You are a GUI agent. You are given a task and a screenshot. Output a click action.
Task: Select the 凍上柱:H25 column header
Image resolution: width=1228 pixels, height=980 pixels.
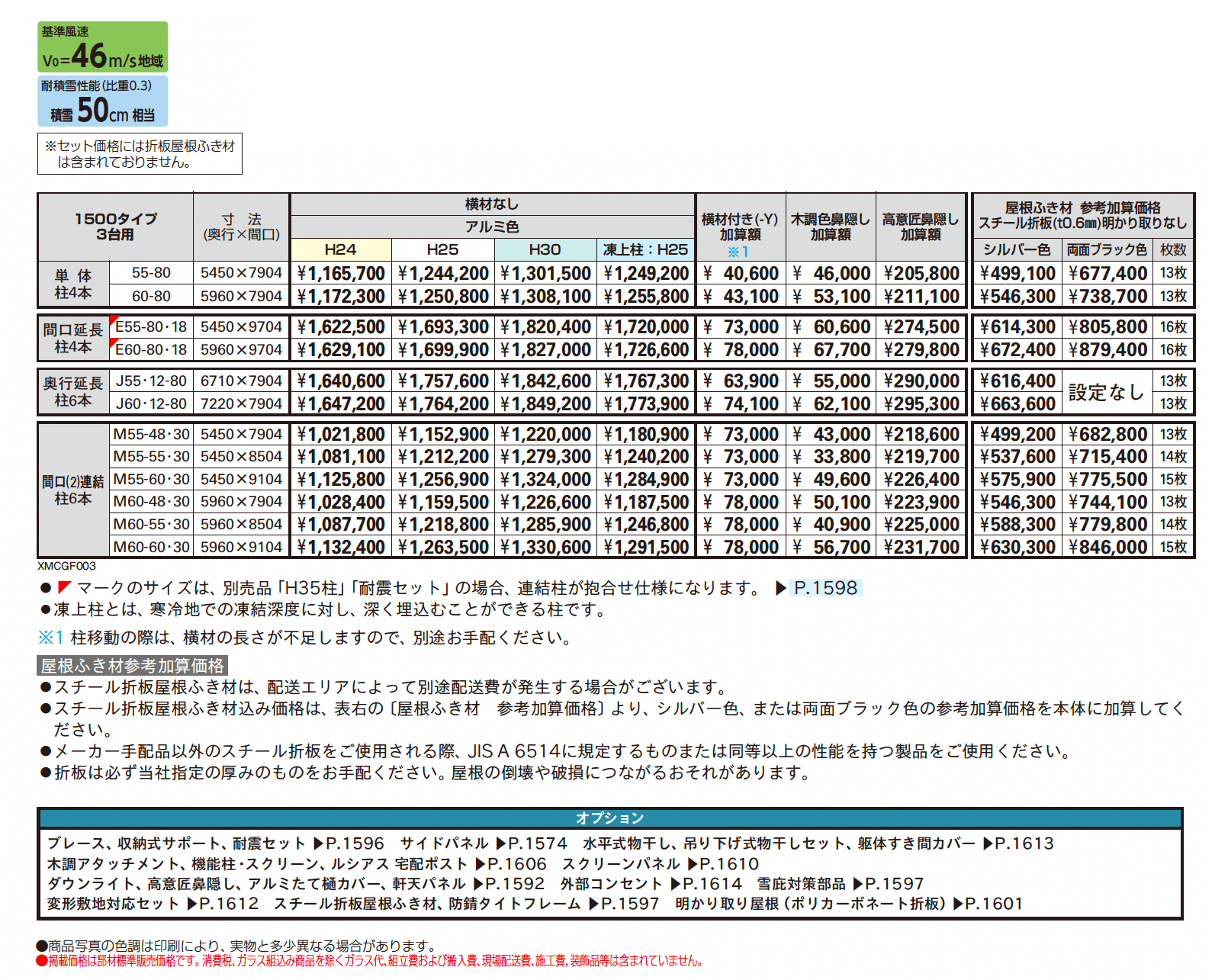[645, 249]
